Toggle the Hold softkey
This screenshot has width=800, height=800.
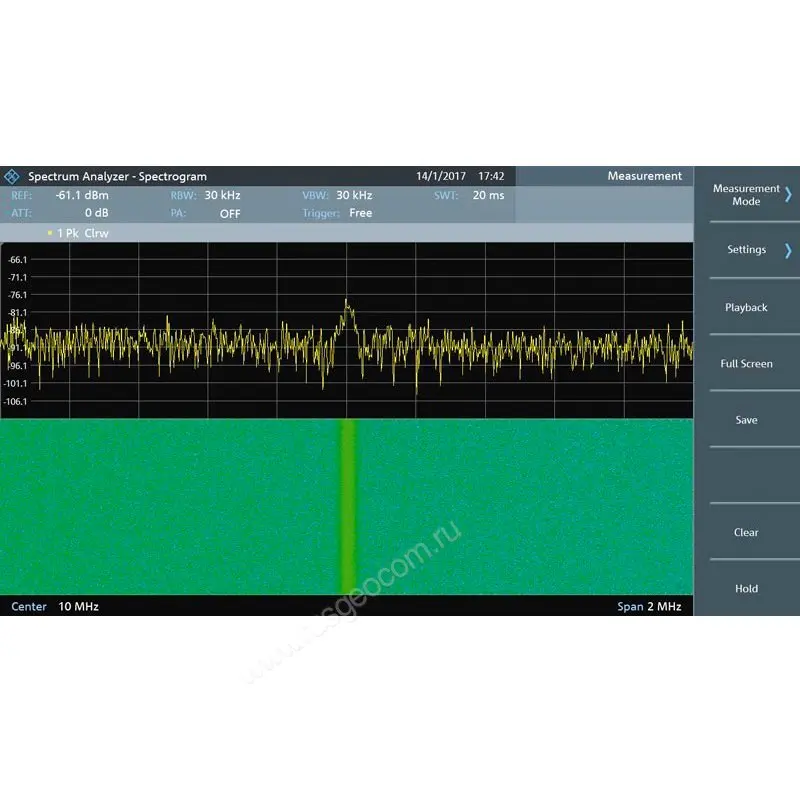click(746, 589)
